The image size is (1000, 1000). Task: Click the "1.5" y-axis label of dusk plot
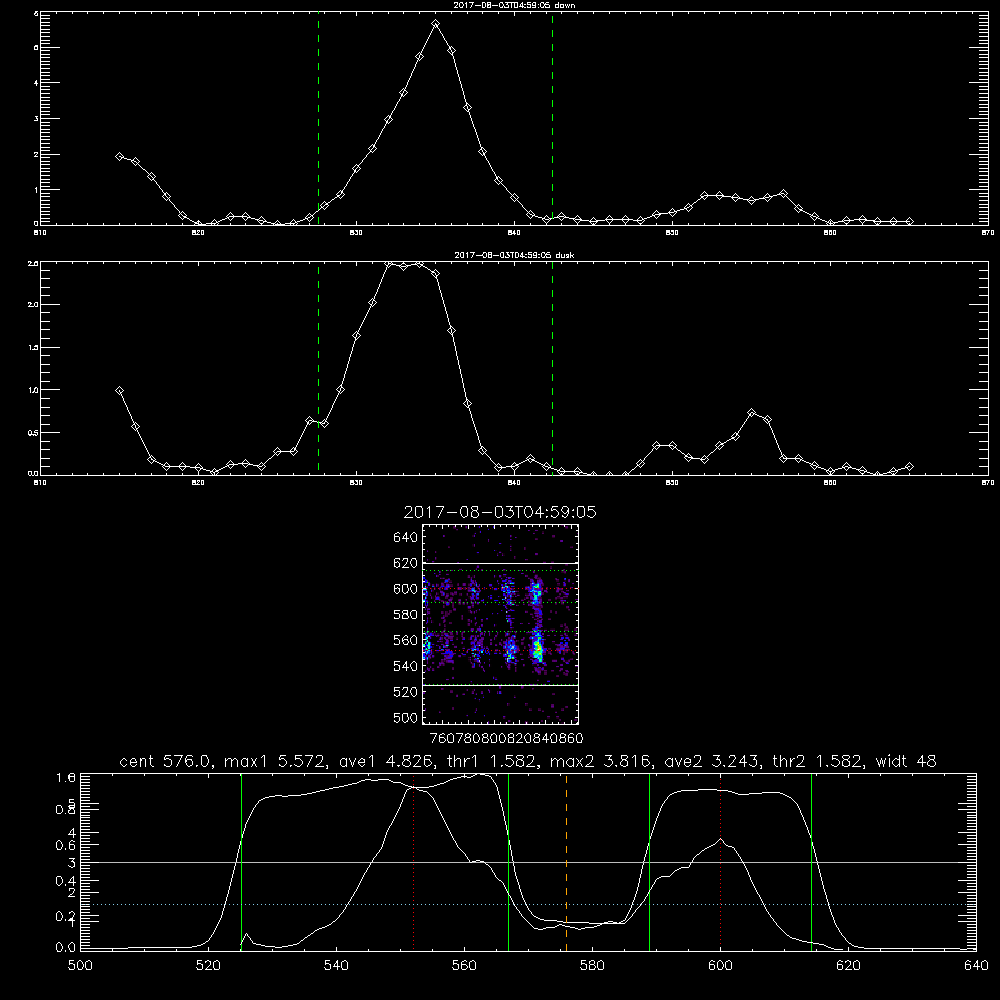tap(34, 348)
